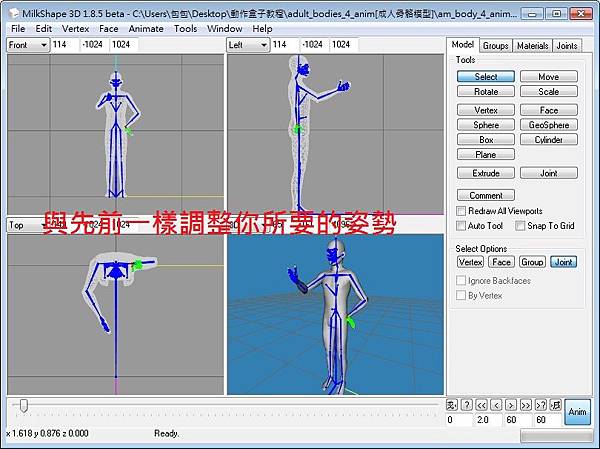This screenshot has height=449, width=600.
Task: Step back one frame with the < button
Action: click(x=496, y=405)
